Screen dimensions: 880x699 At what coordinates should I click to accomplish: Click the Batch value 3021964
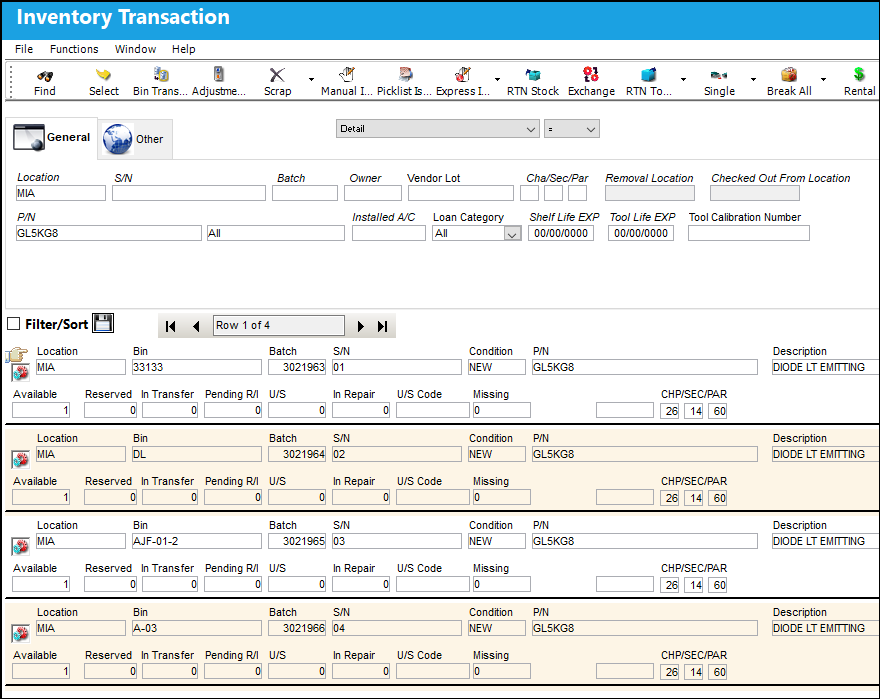click(x=297, y=454)
